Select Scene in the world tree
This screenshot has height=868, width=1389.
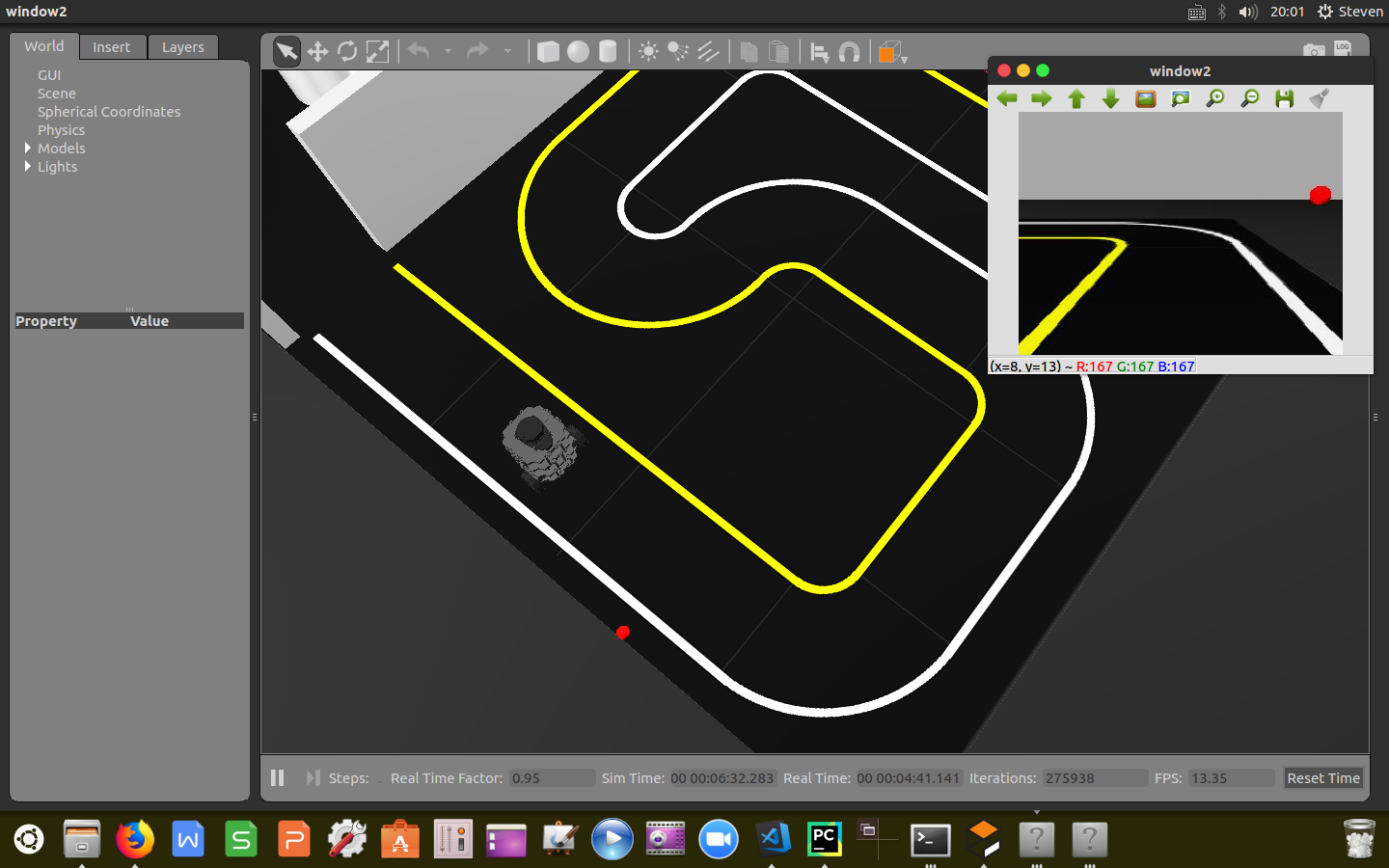[56, 94]
